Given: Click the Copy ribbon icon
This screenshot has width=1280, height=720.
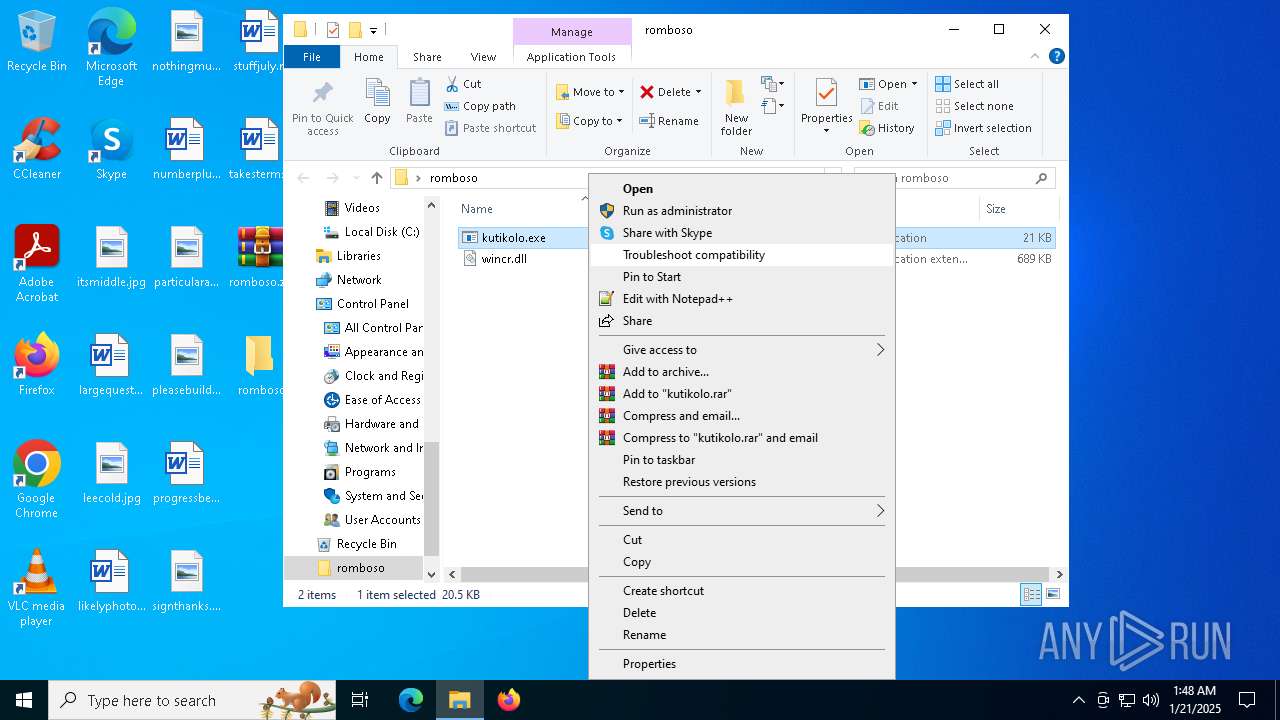Looking at the screenshot, I should tap(377, 102).
